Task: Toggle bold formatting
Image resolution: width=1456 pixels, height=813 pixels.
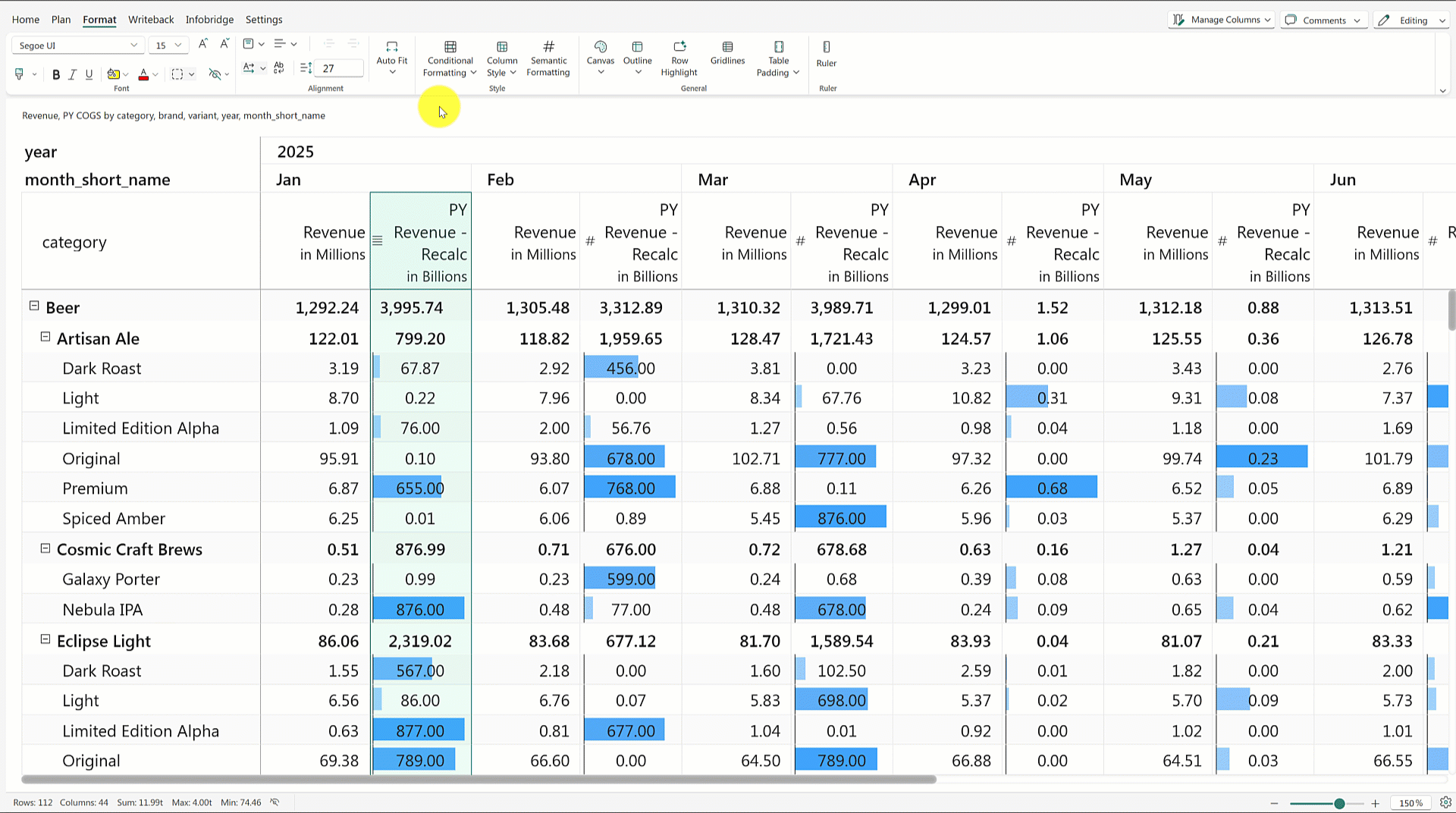Action: 55,74
